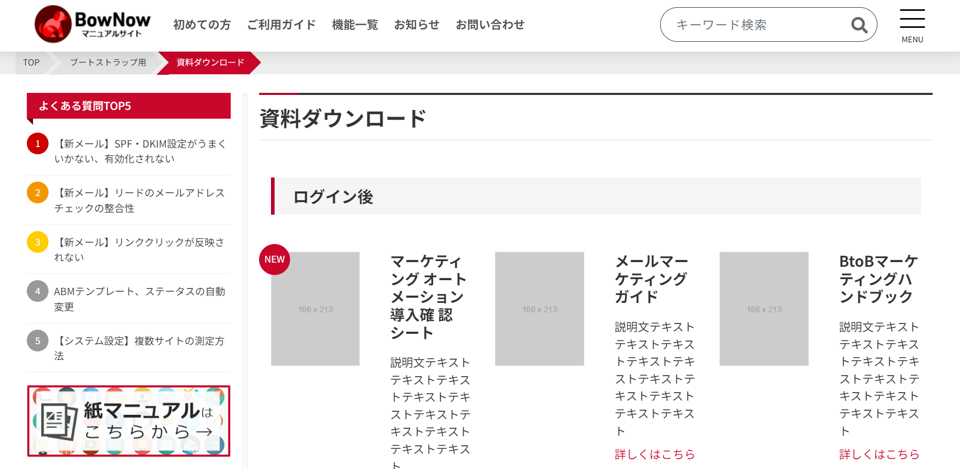Click thumbnail beside BtoBマーケティングハンドブック

[x=763, y=309]
